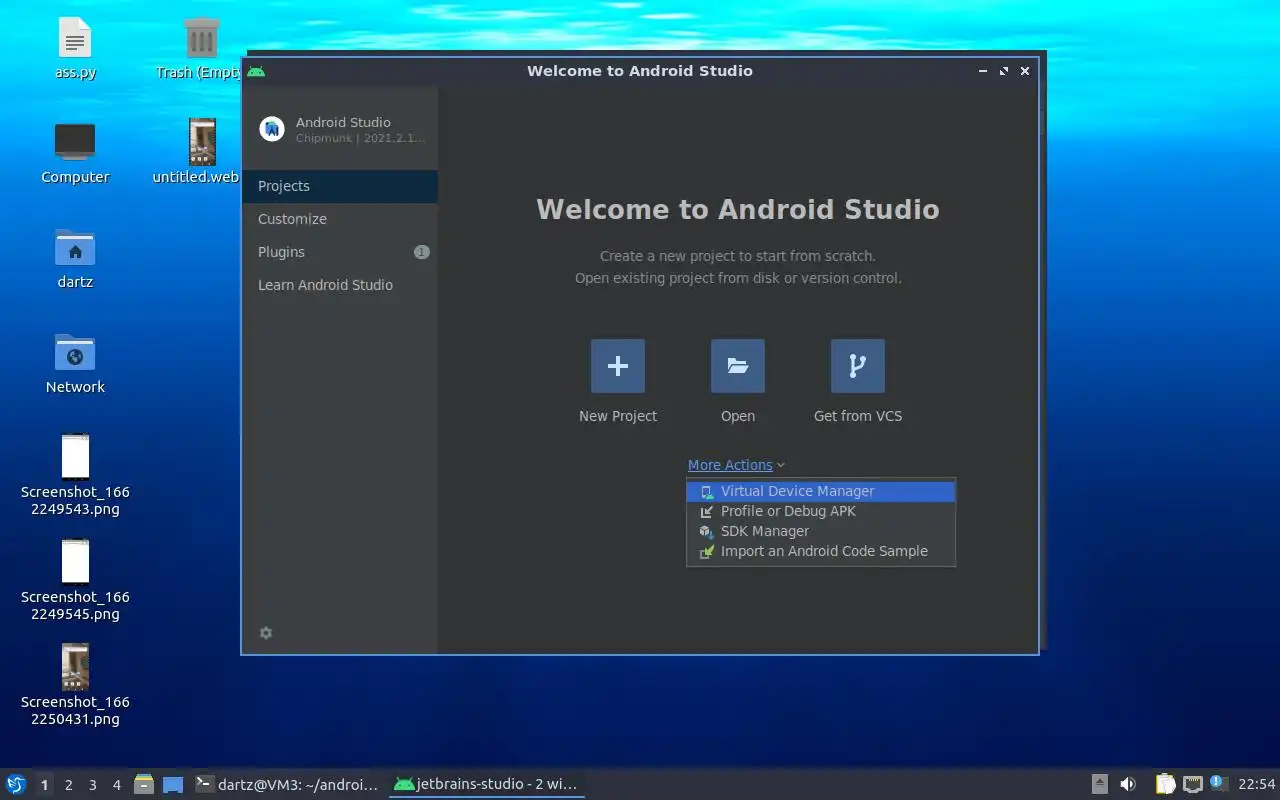Click the update notifier tray icon
The height and width of the screenshot is (800, 1280).
1218,783
